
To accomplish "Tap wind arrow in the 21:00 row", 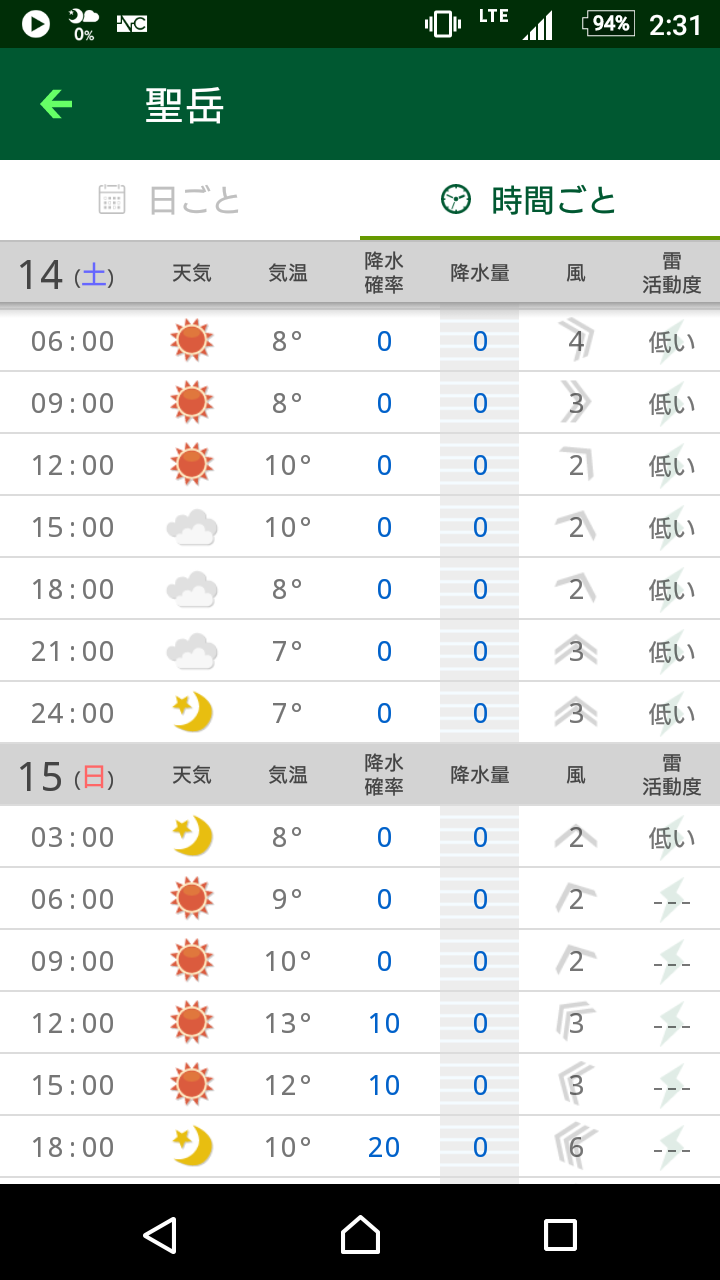I will point(576,651).
